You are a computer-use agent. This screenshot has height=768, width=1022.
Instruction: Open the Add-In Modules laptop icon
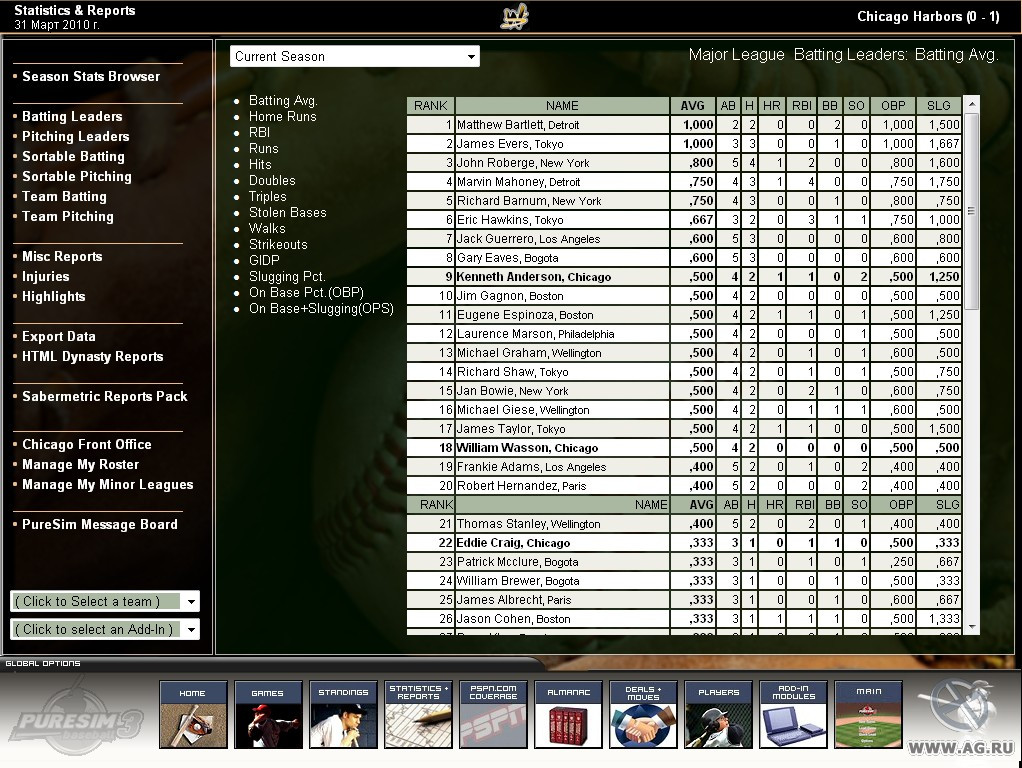[x=793, y=715]
